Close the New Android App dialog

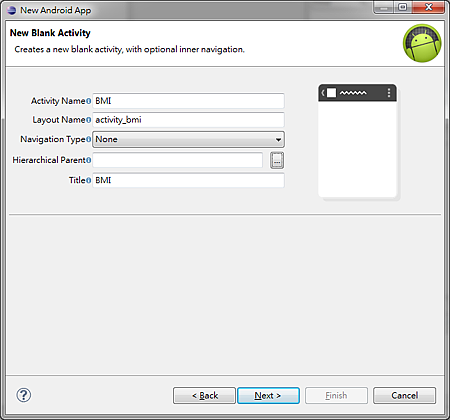click(x=429, y=7)
